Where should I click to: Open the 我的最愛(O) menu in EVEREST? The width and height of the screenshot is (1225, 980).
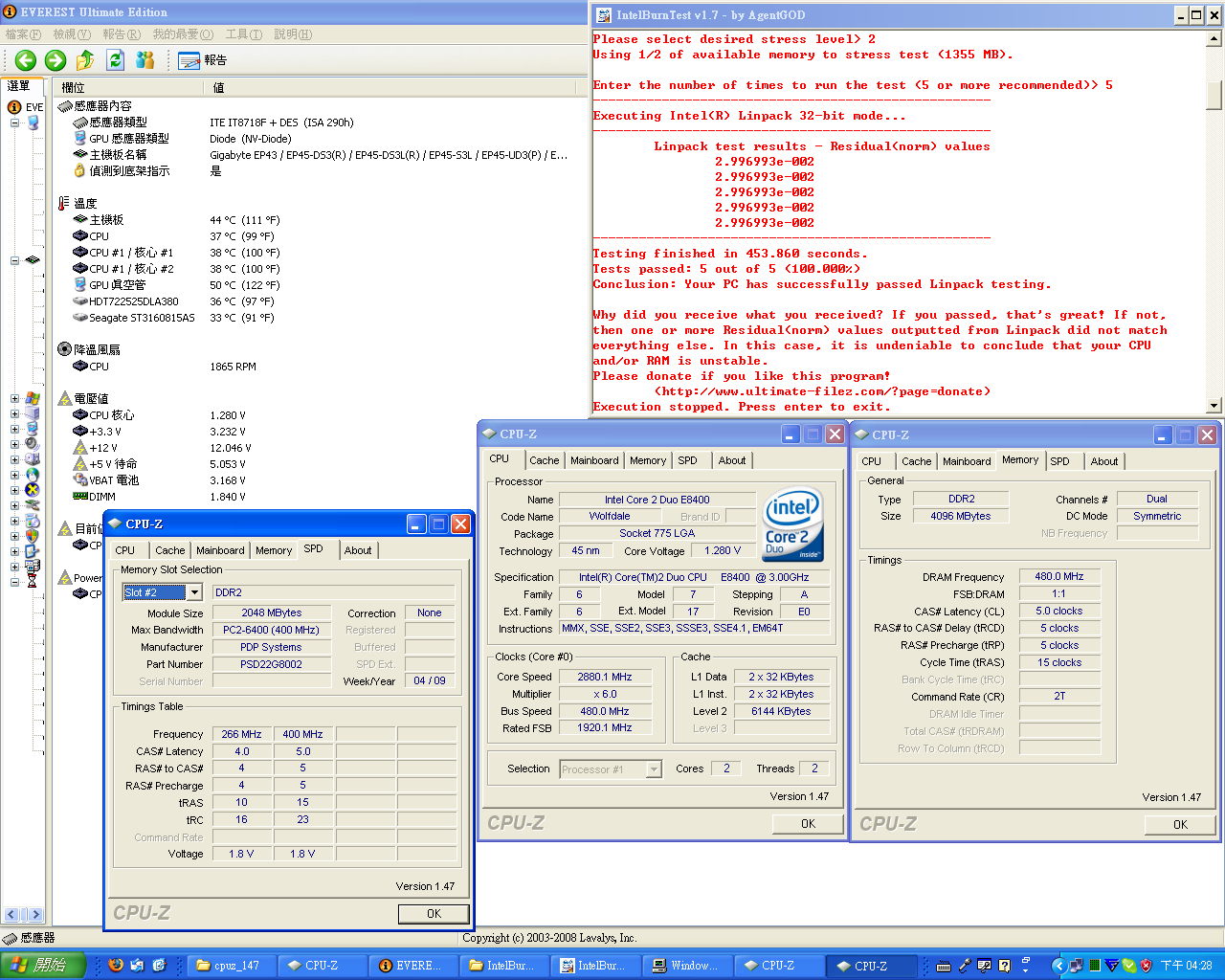183,34
